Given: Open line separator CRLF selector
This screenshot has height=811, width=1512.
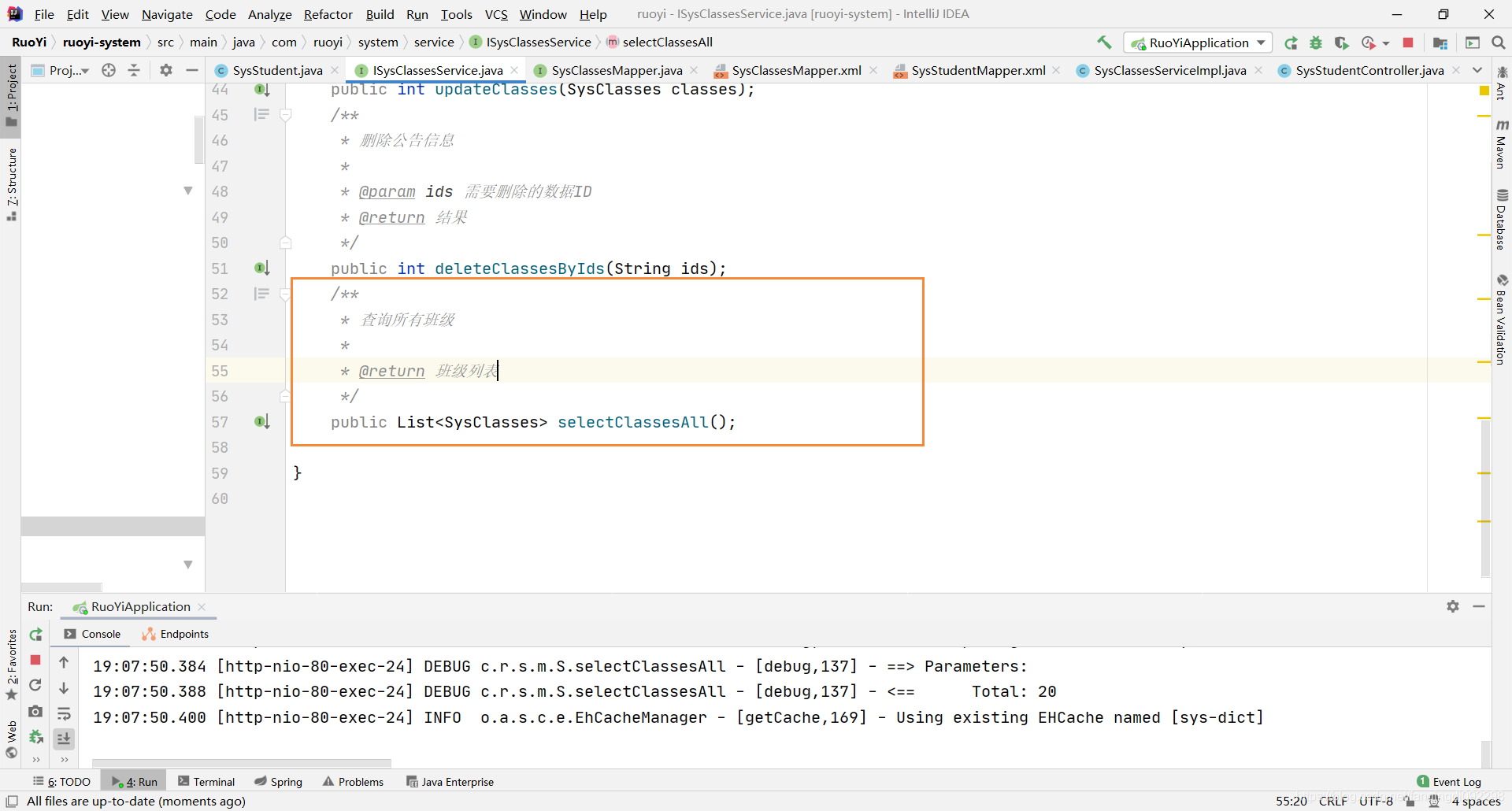Looking at the screenshot, I should (x=1333, y=801).
